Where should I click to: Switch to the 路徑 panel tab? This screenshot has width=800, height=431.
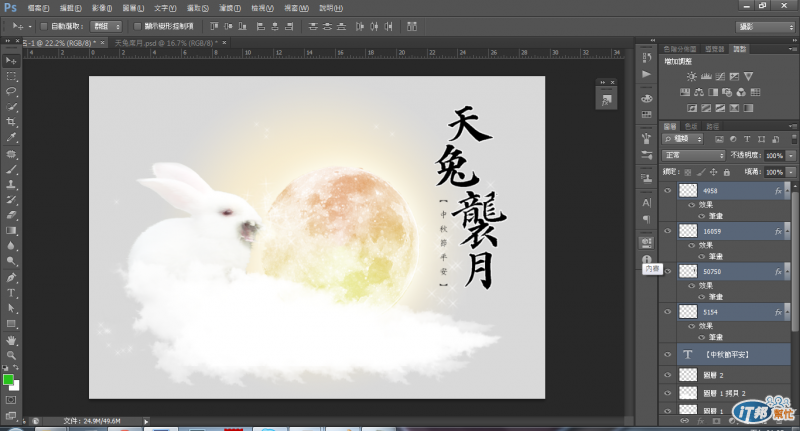coord(713,126)
